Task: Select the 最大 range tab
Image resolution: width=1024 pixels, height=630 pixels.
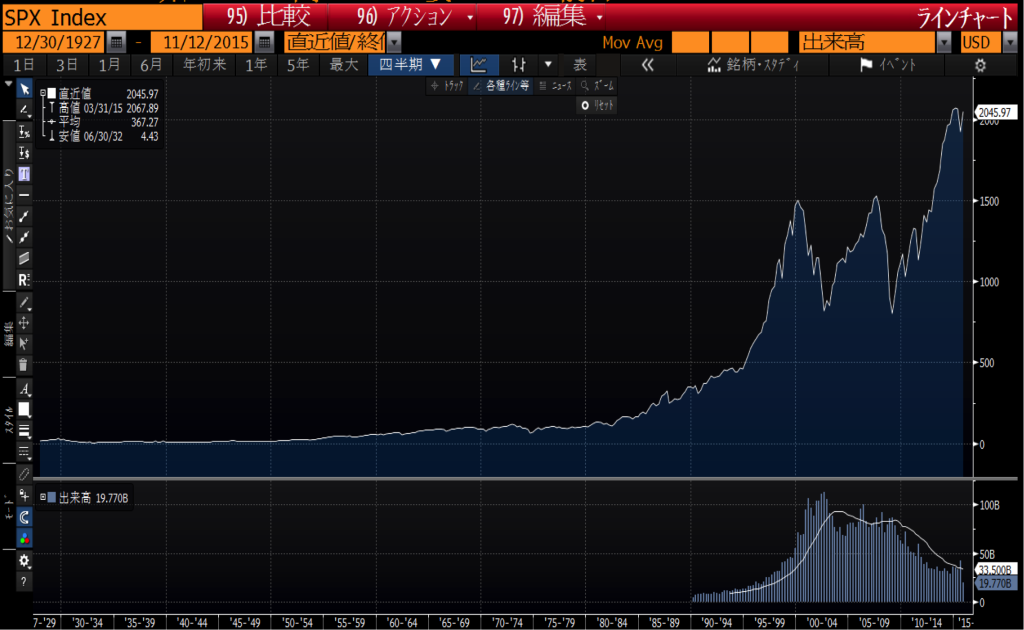Action: (x=344, y=65)
